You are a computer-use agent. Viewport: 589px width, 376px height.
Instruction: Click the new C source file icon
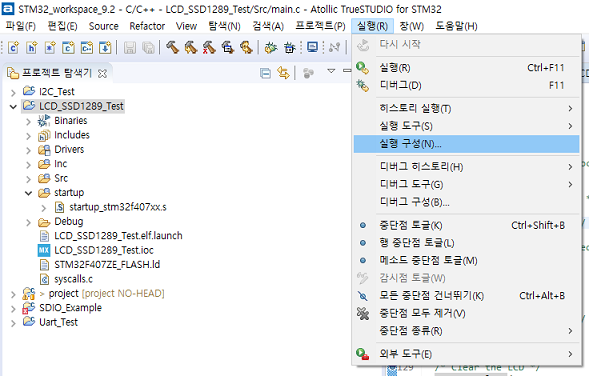(x=14, y=48)
